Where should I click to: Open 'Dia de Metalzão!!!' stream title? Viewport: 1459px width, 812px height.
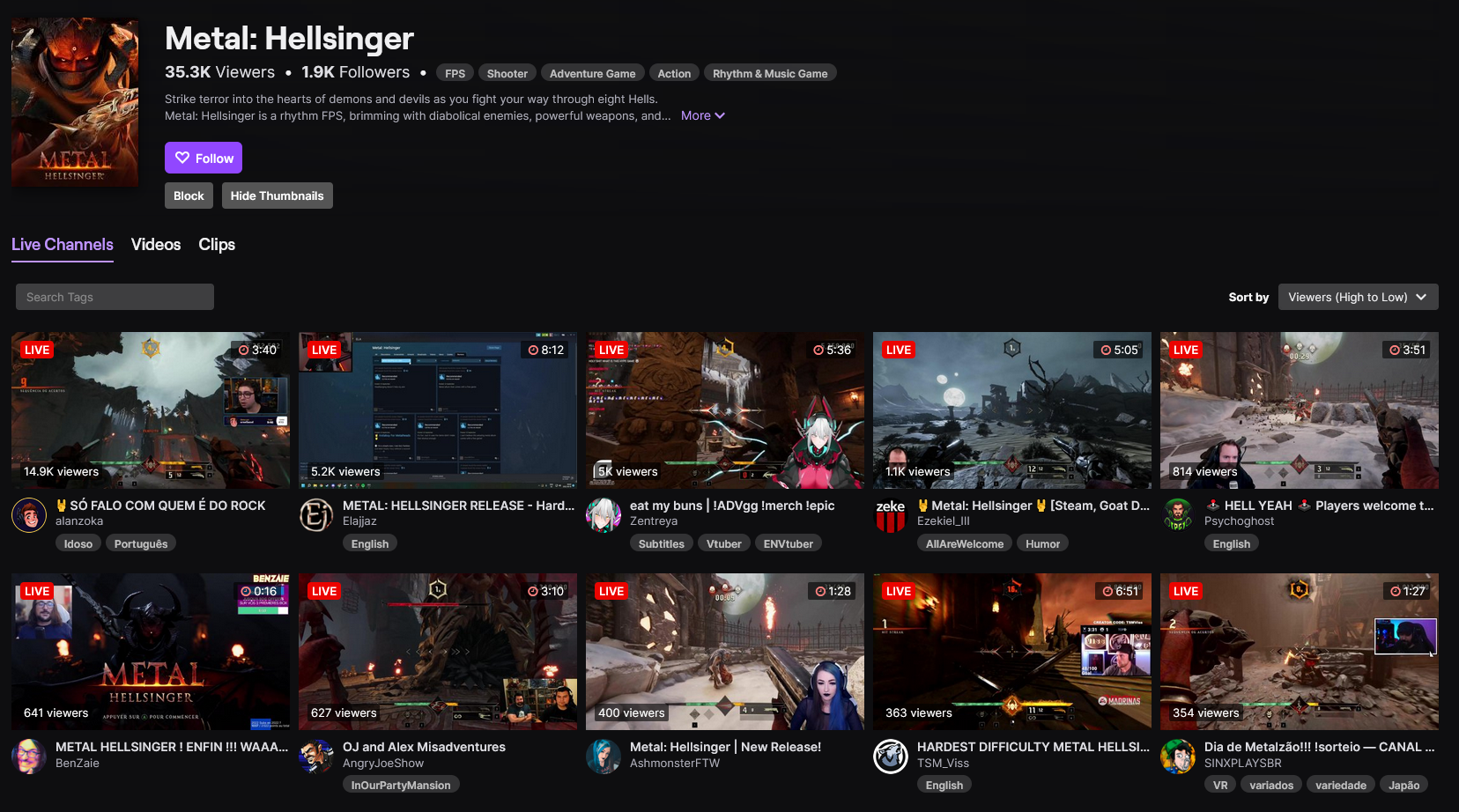1319,747
